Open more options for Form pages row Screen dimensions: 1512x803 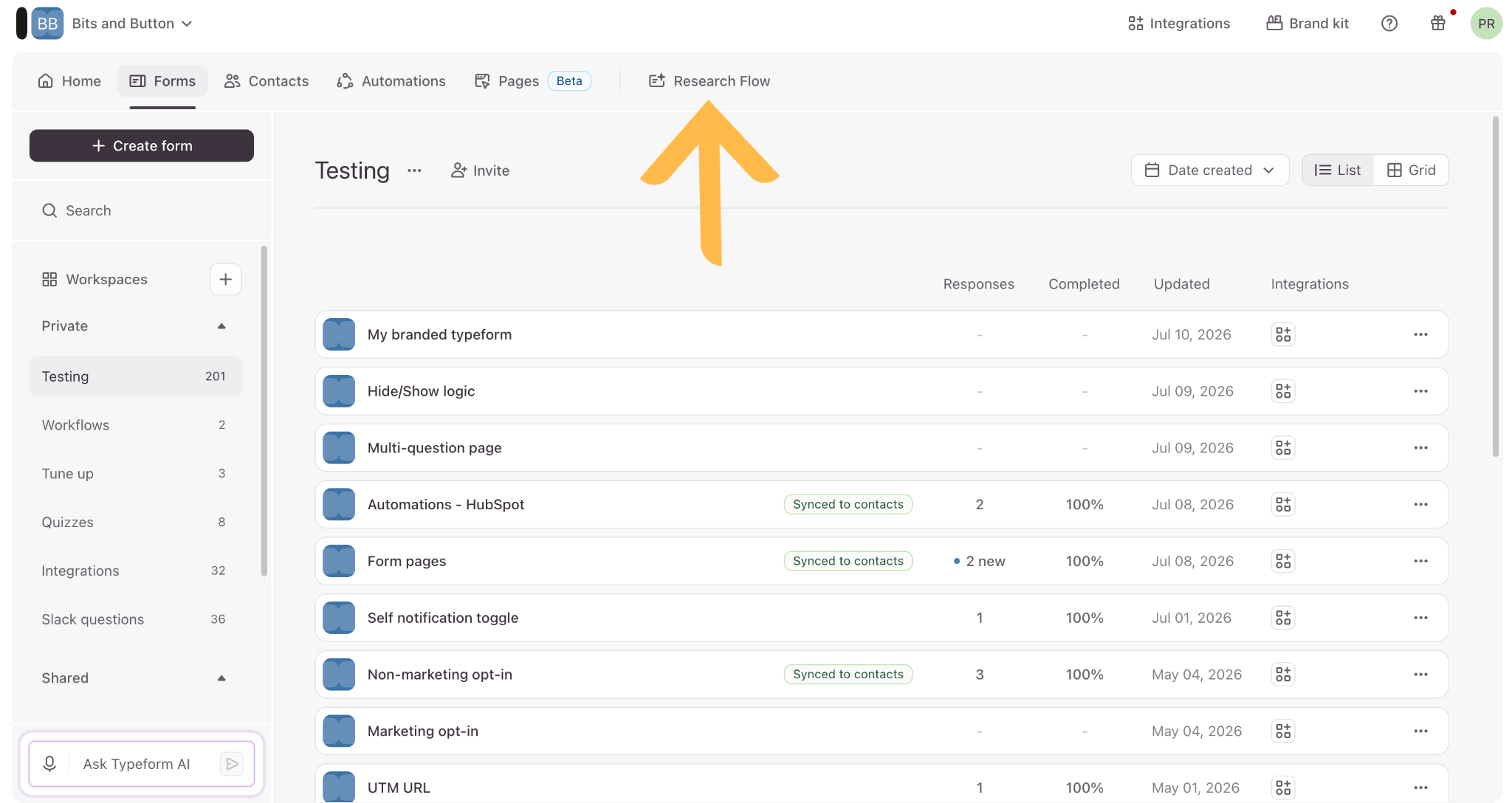click(1420, 561)
